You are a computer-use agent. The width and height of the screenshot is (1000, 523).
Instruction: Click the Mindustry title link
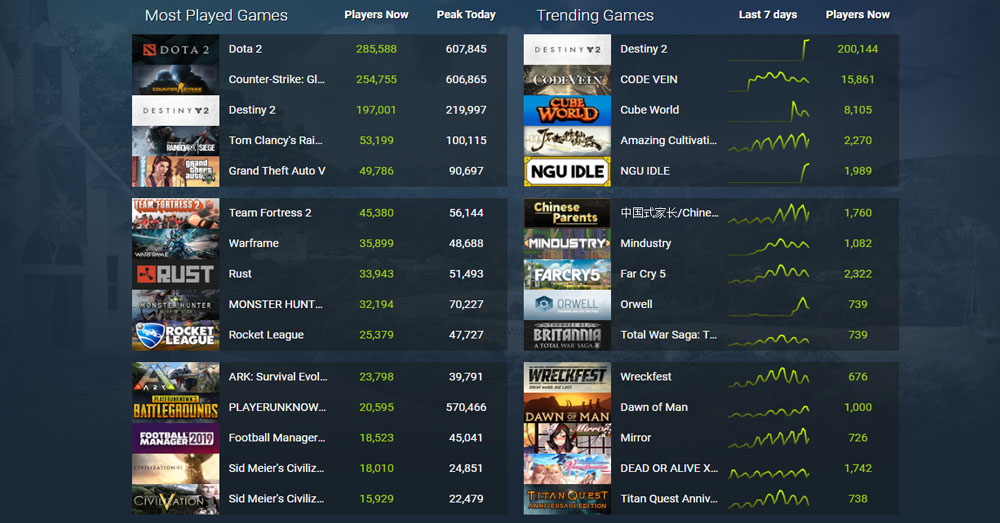point(645,244)
